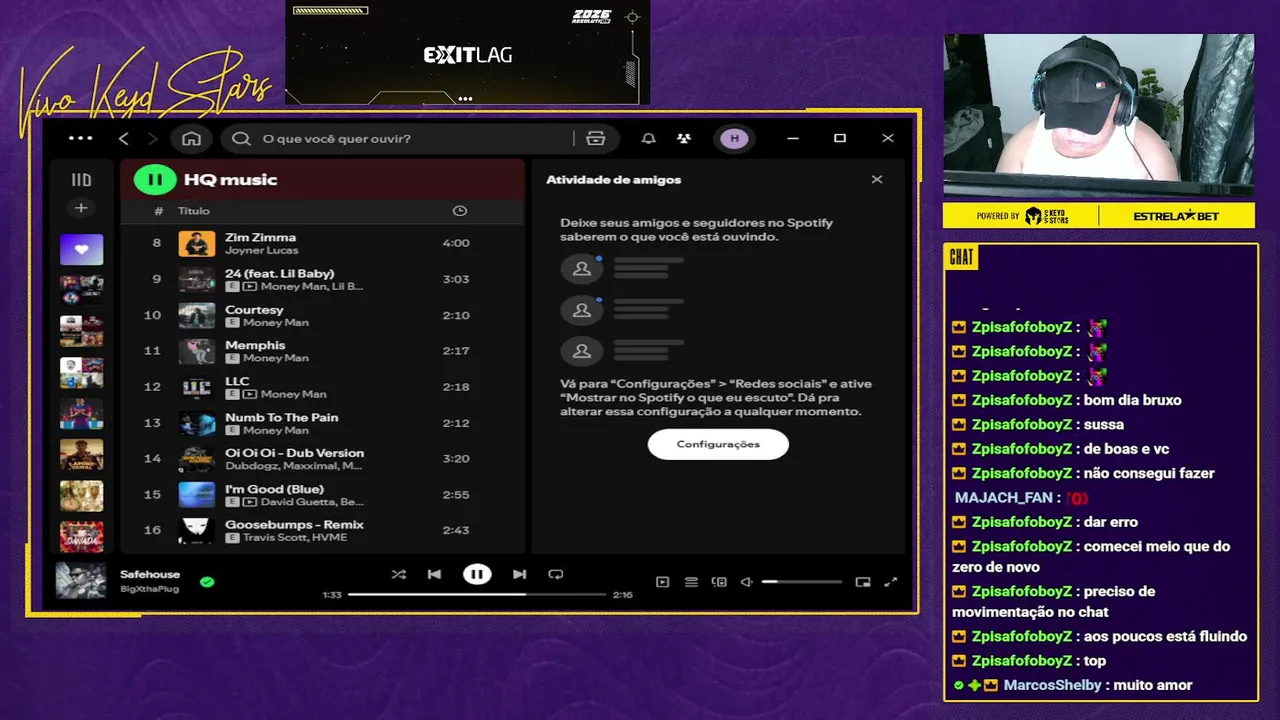Open the friend activity icon in top bar
Screen dimensions: 1280x720
pos(683,138)
